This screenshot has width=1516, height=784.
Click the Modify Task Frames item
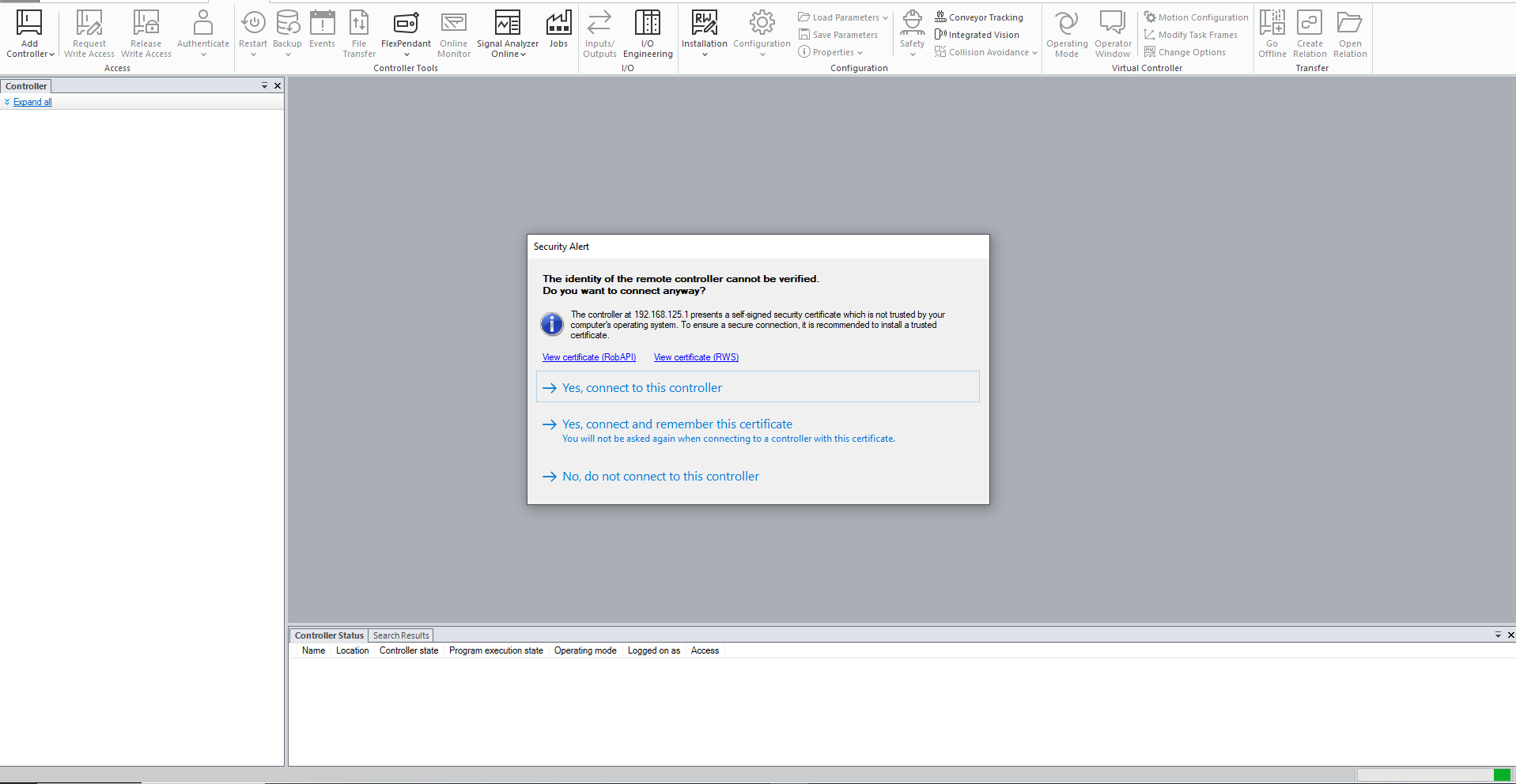point(1191,35)
